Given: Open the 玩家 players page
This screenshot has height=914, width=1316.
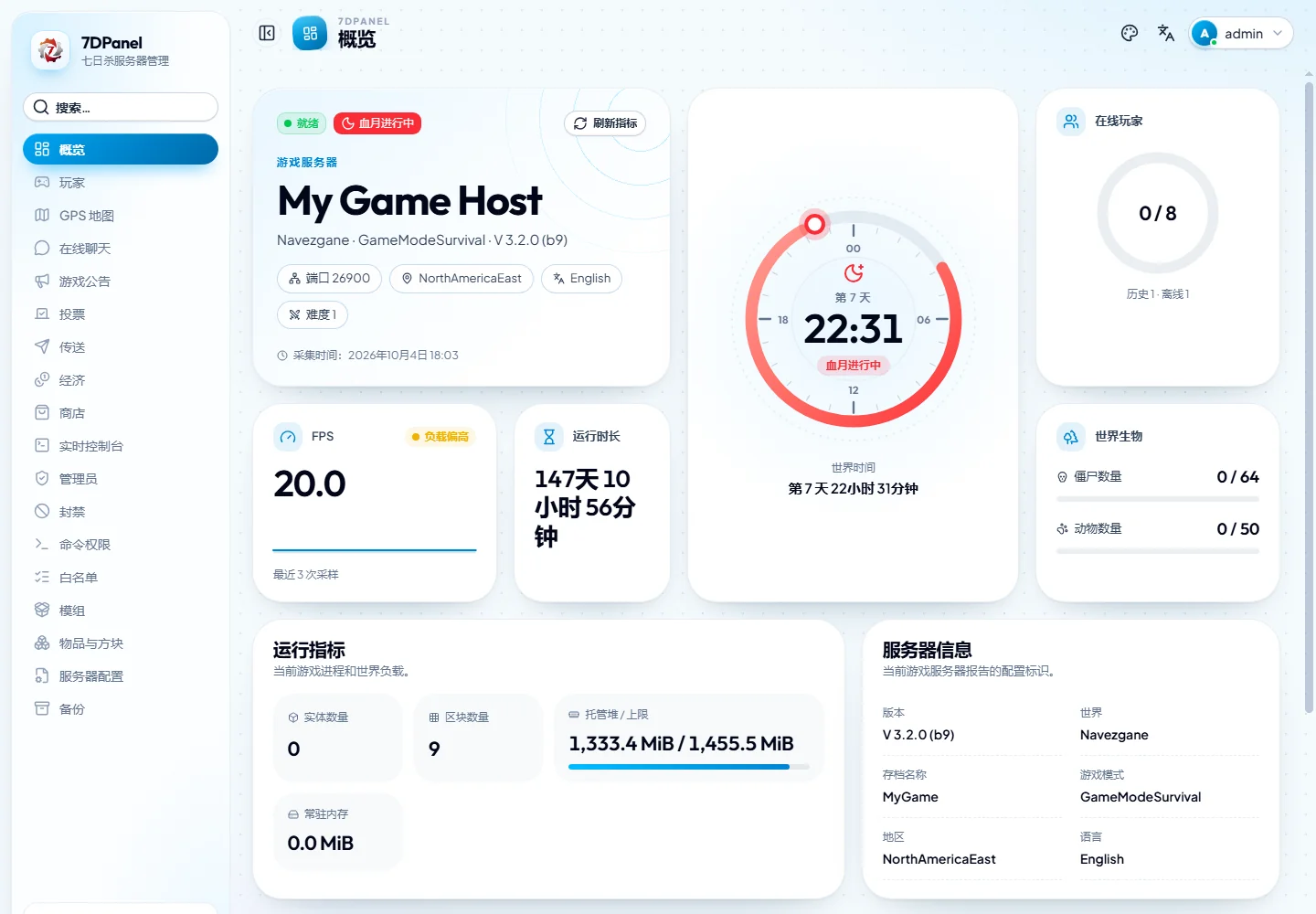Looking at the screenshot, I should pos(121,183).
